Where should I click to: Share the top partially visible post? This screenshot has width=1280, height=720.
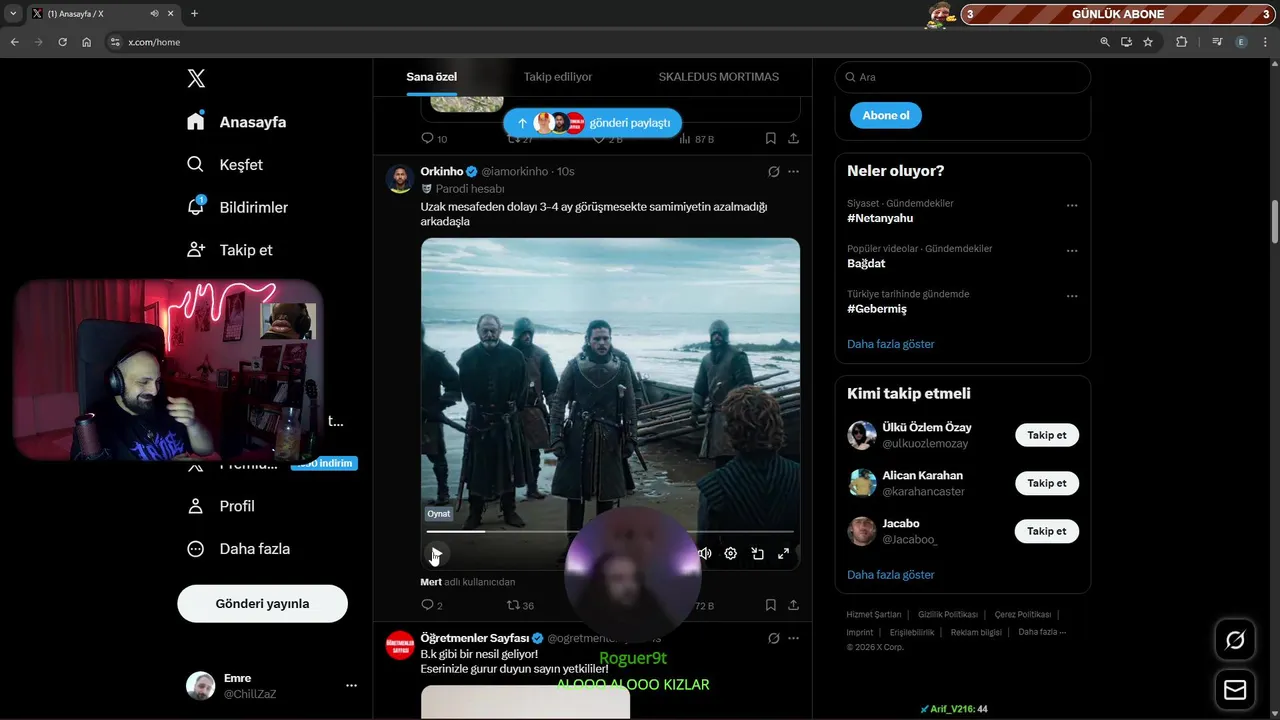pos(793,139)
